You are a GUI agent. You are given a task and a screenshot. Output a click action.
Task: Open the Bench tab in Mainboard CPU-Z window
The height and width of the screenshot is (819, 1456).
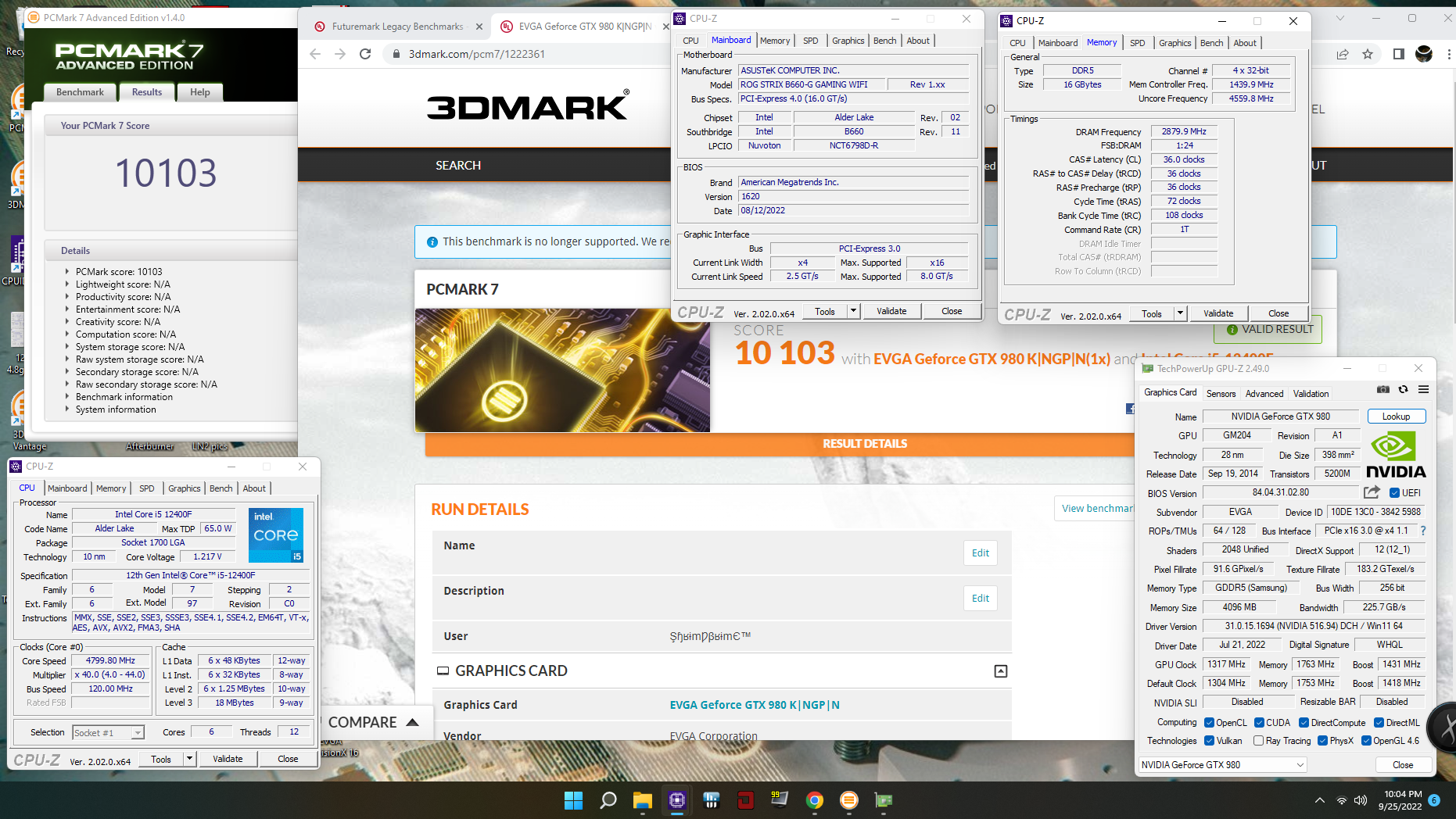(884, 41)
